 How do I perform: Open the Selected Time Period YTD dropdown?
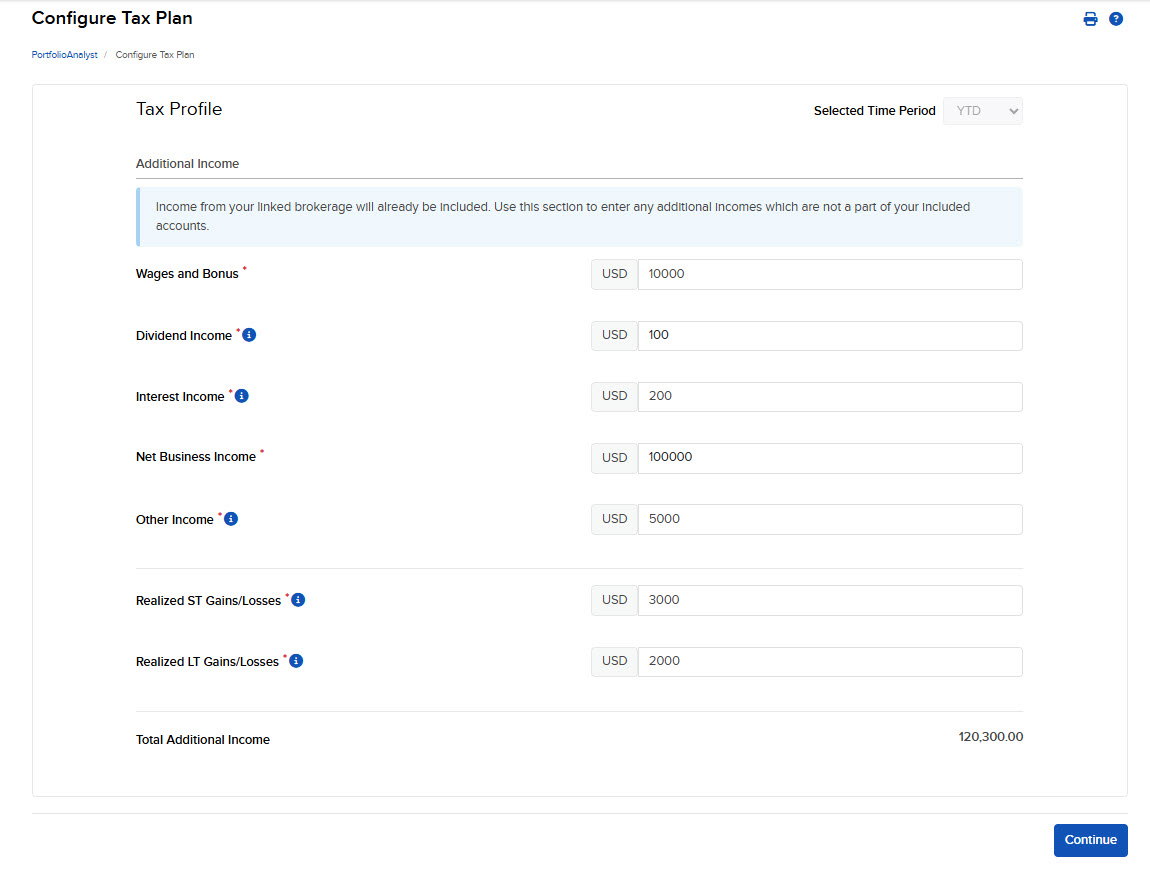(982, 111)
